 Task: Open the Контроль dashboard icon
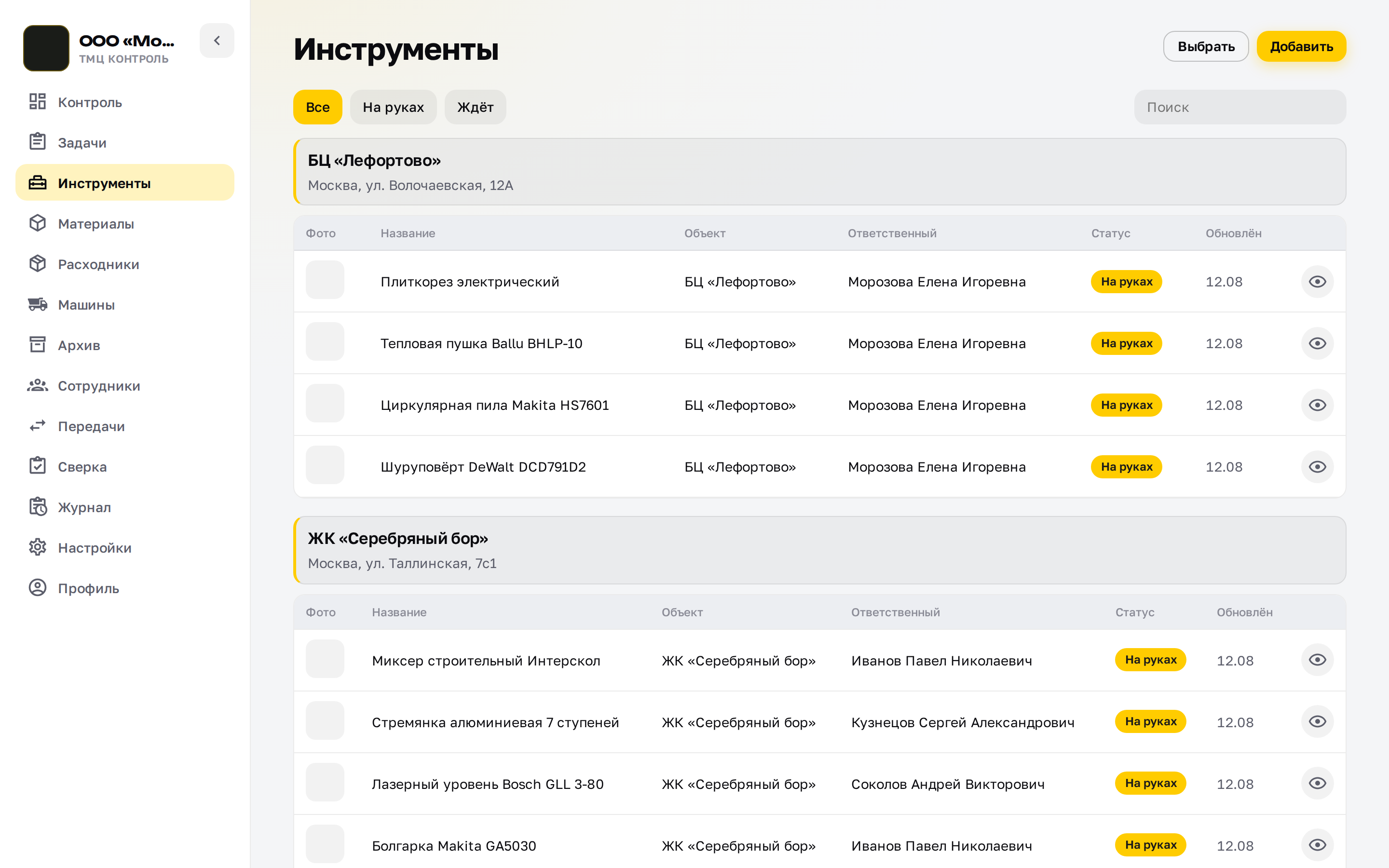(x=37, y=102)
